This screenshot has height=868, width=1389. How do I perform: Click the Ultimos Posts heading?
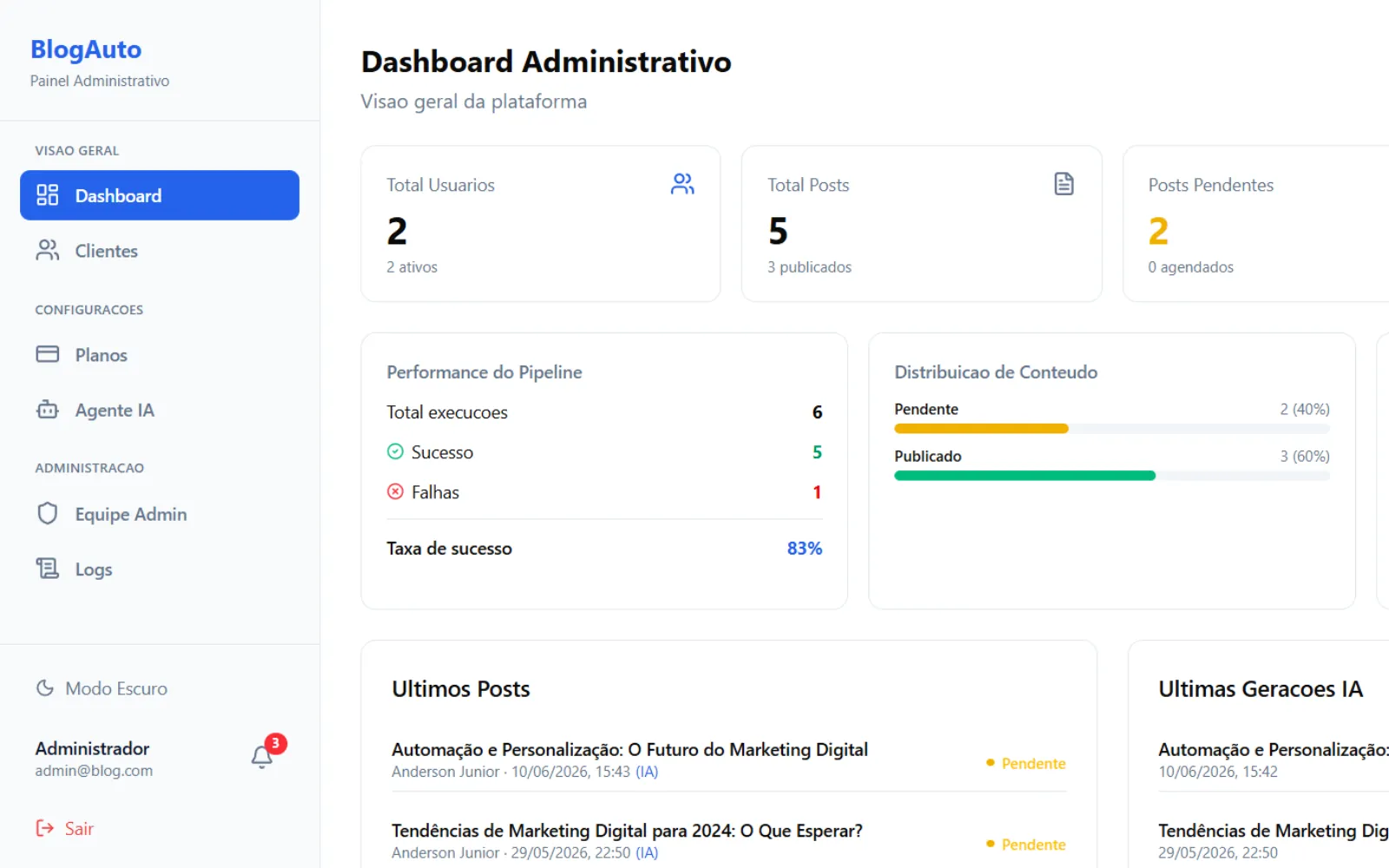(x=461, y=689)
